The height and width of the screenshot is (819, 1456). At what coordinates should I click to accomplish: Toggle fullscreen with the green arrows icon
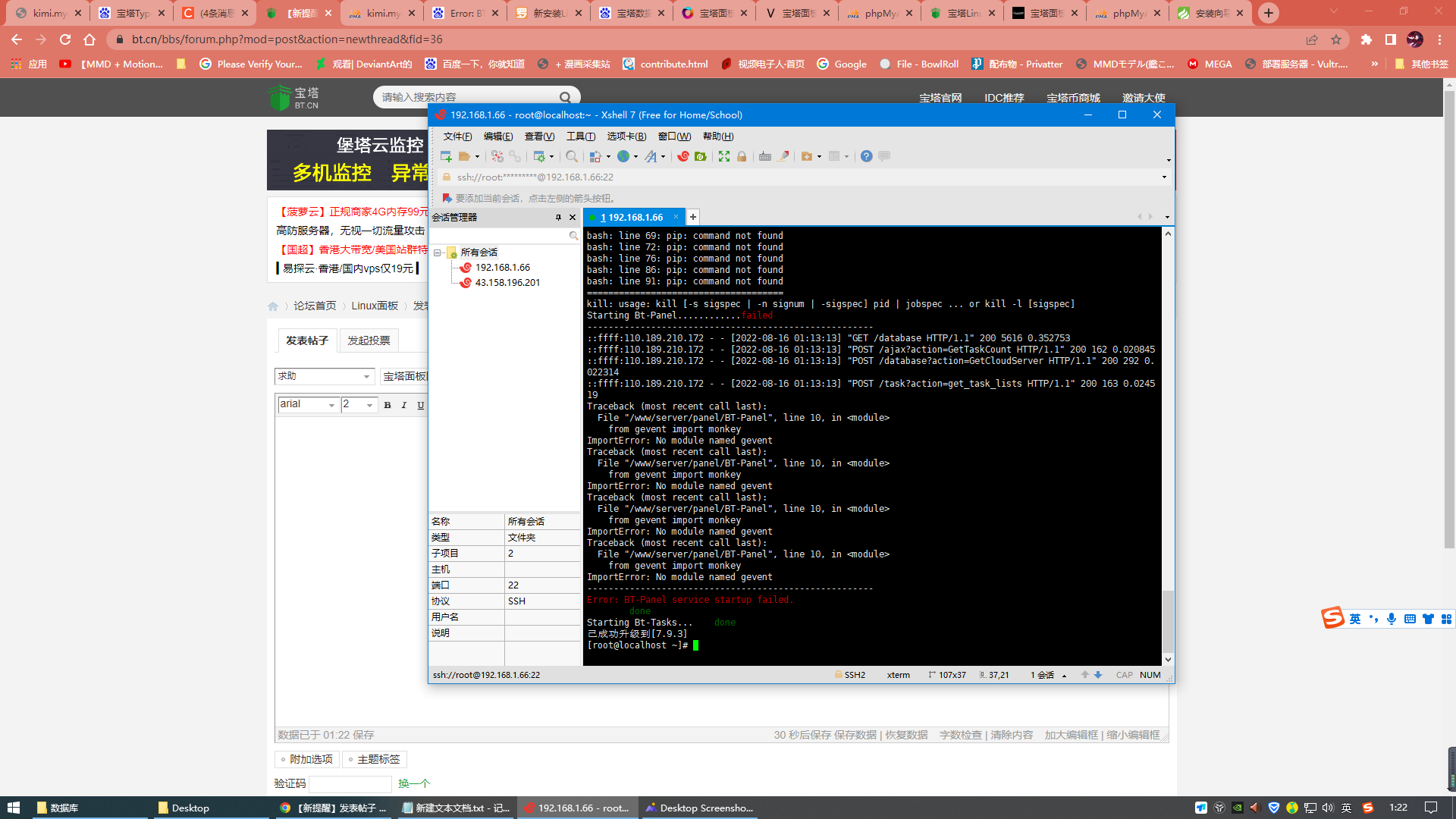pyautogui.click(x=724, y=156)
